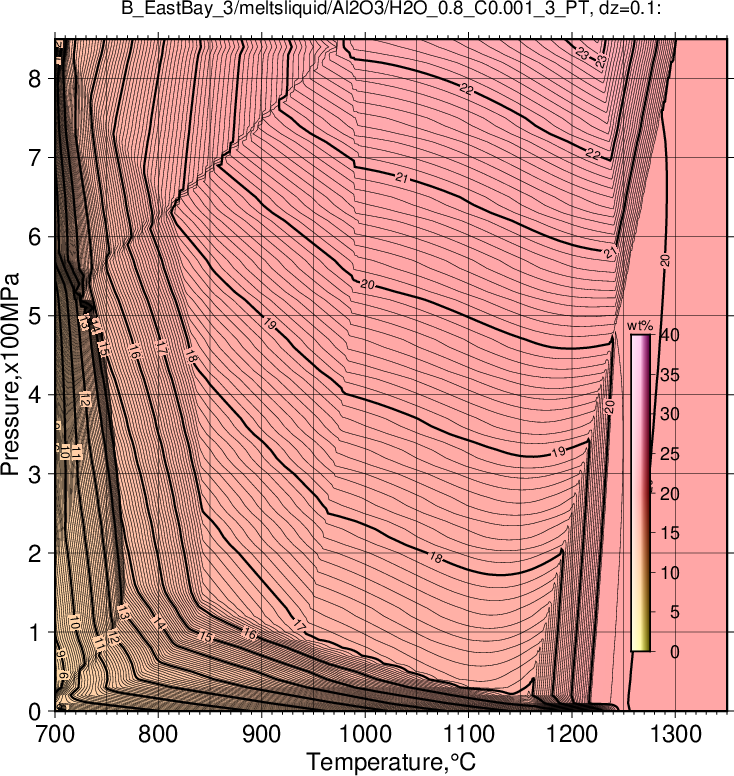734x776 pixels.
Task: Select the x-axis tick label 800
Action: (158, 734)
